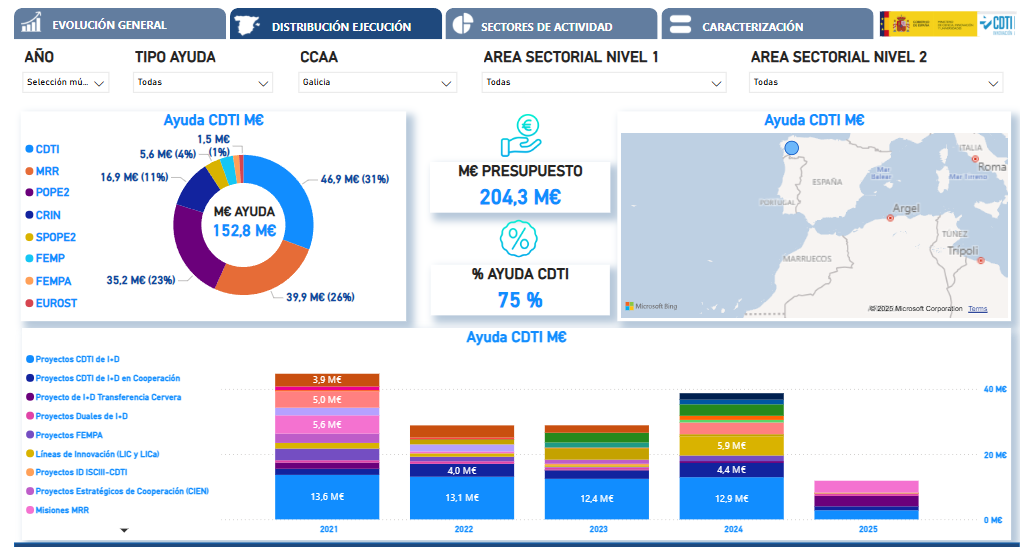Image resolution: width=1024 pixels, height=547 pixels.
Task: Open the Sectores de Actividad tab
Action: click(x=551, y=24)
